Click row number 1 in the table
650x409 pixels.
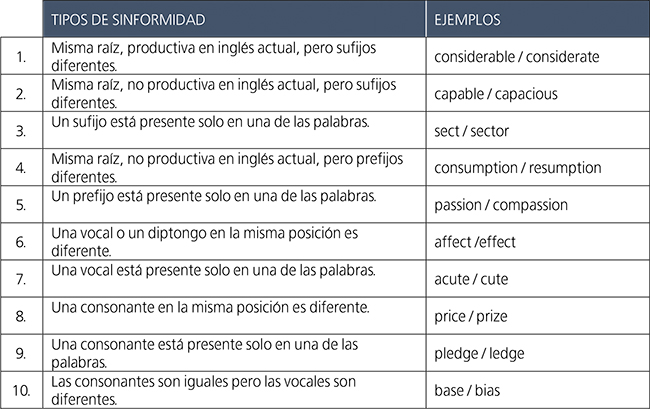(21, 57)
